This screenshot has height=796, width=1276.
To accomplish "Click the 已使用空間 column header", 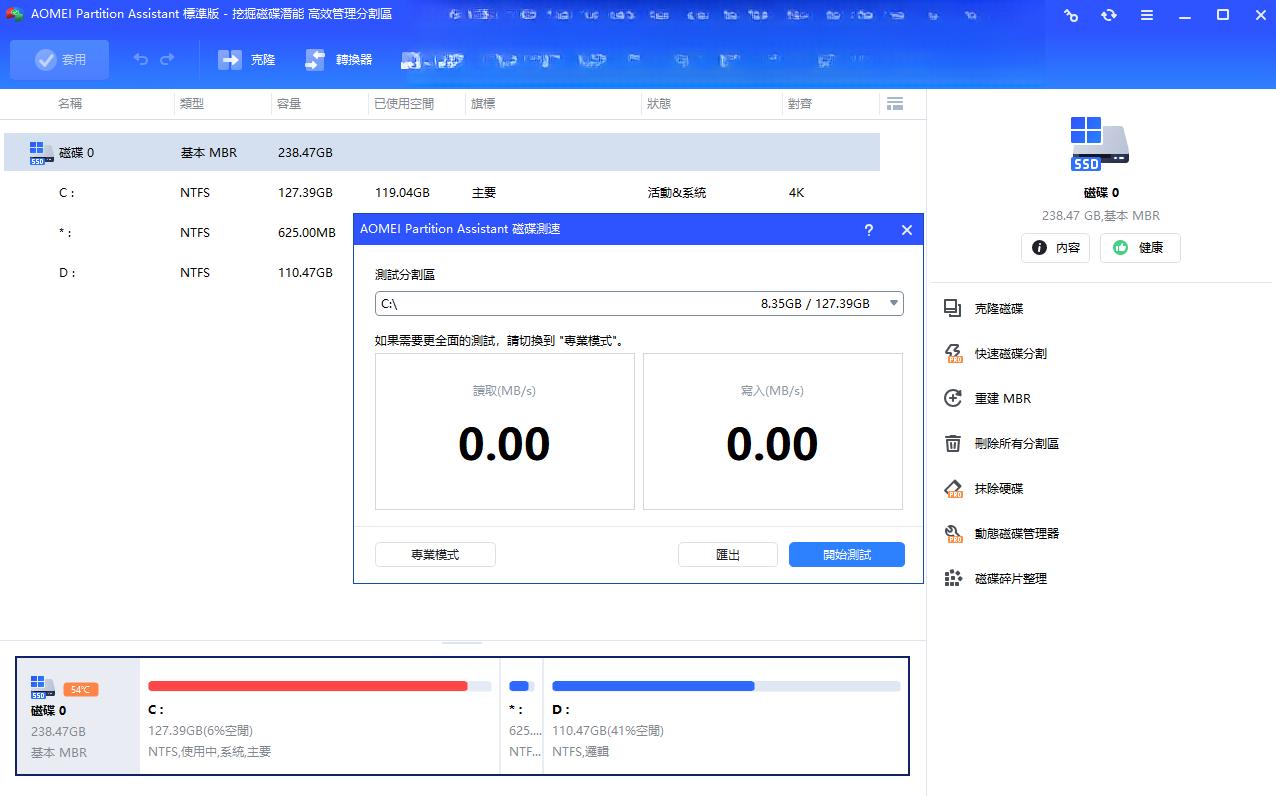I will (404, 104).
